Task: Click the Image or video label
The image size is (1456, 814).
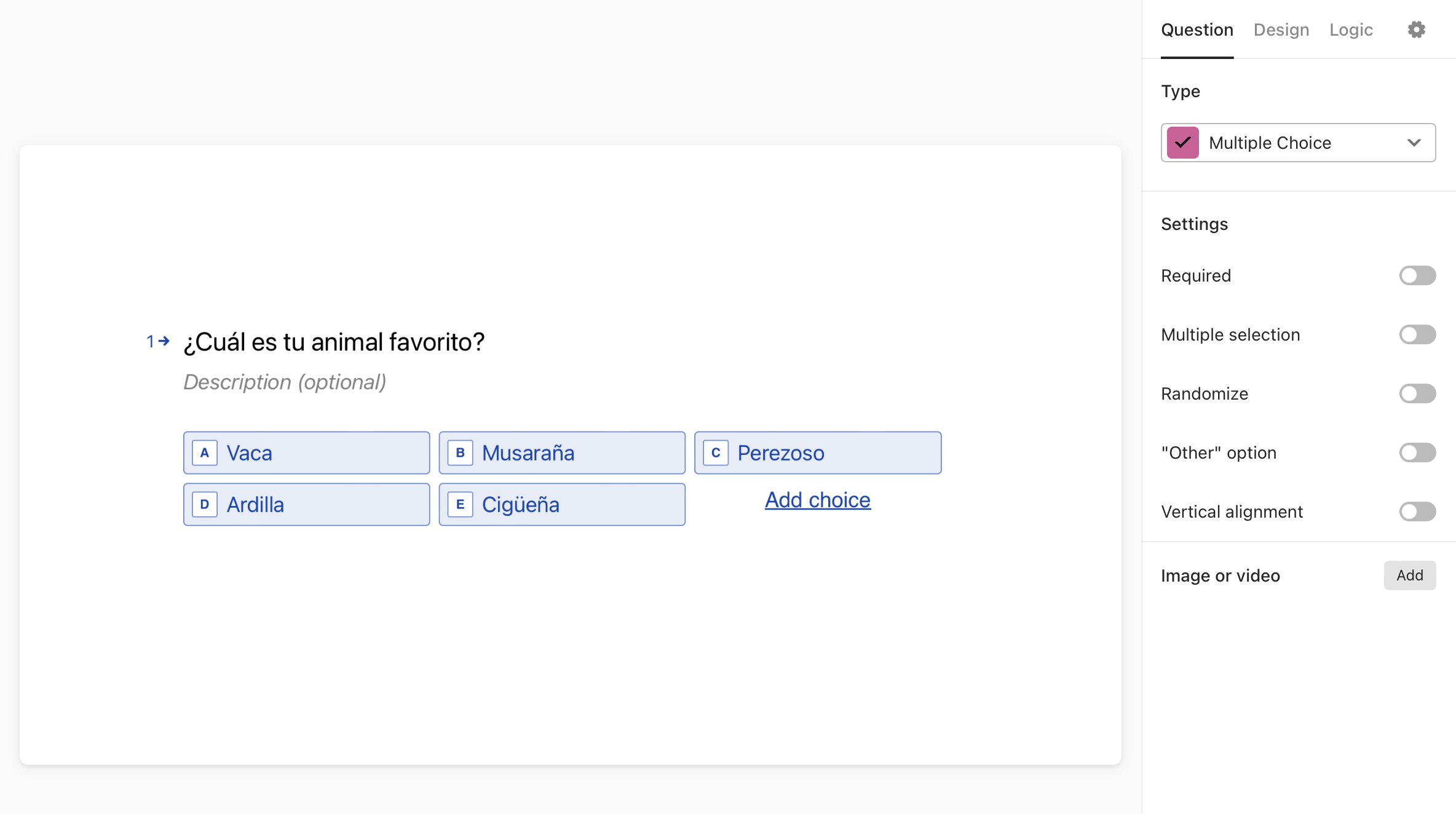Action: point(1221,575)
